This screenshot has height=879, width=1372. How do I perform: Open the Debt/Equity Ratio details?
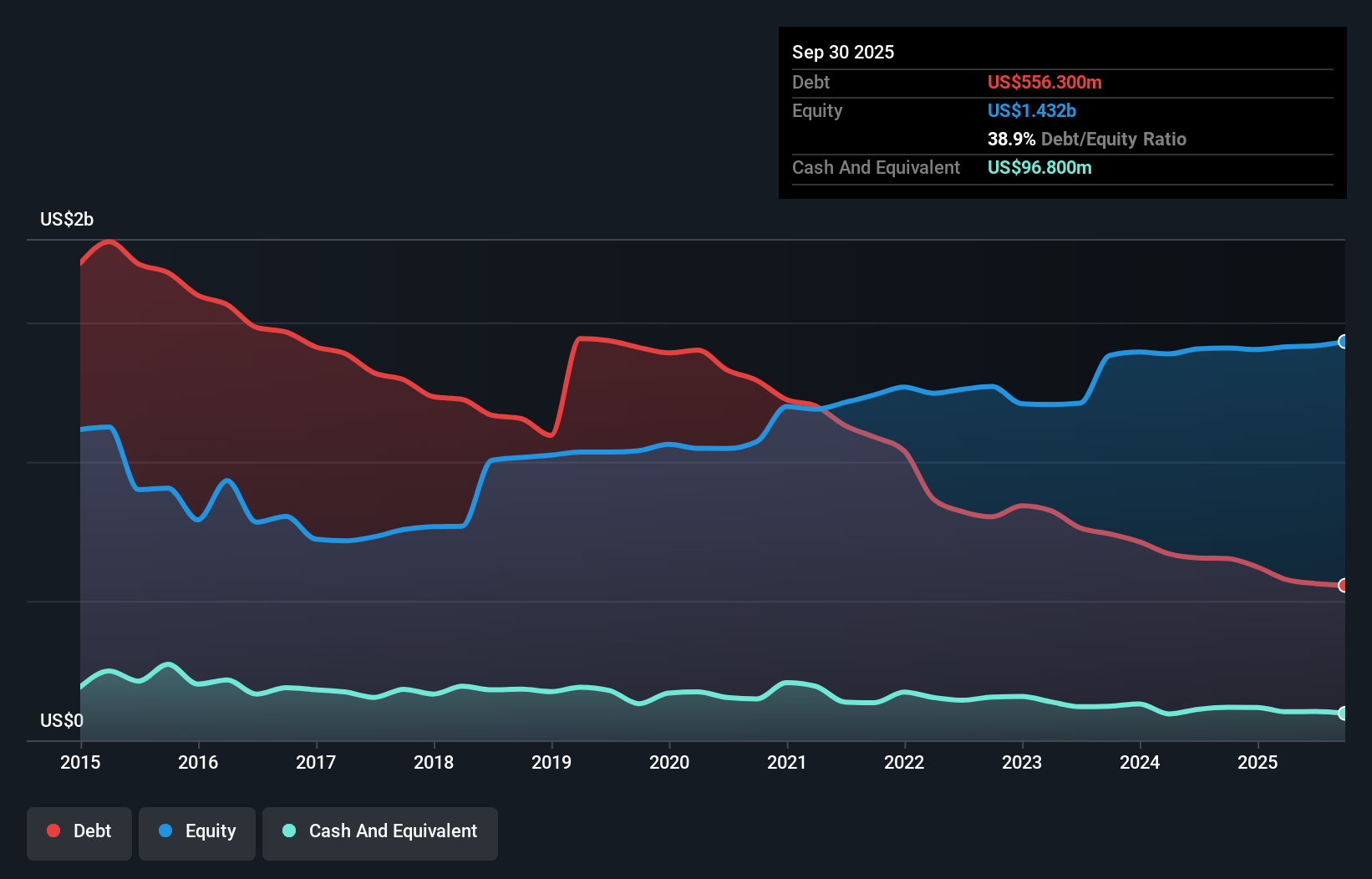[1086, 139]
